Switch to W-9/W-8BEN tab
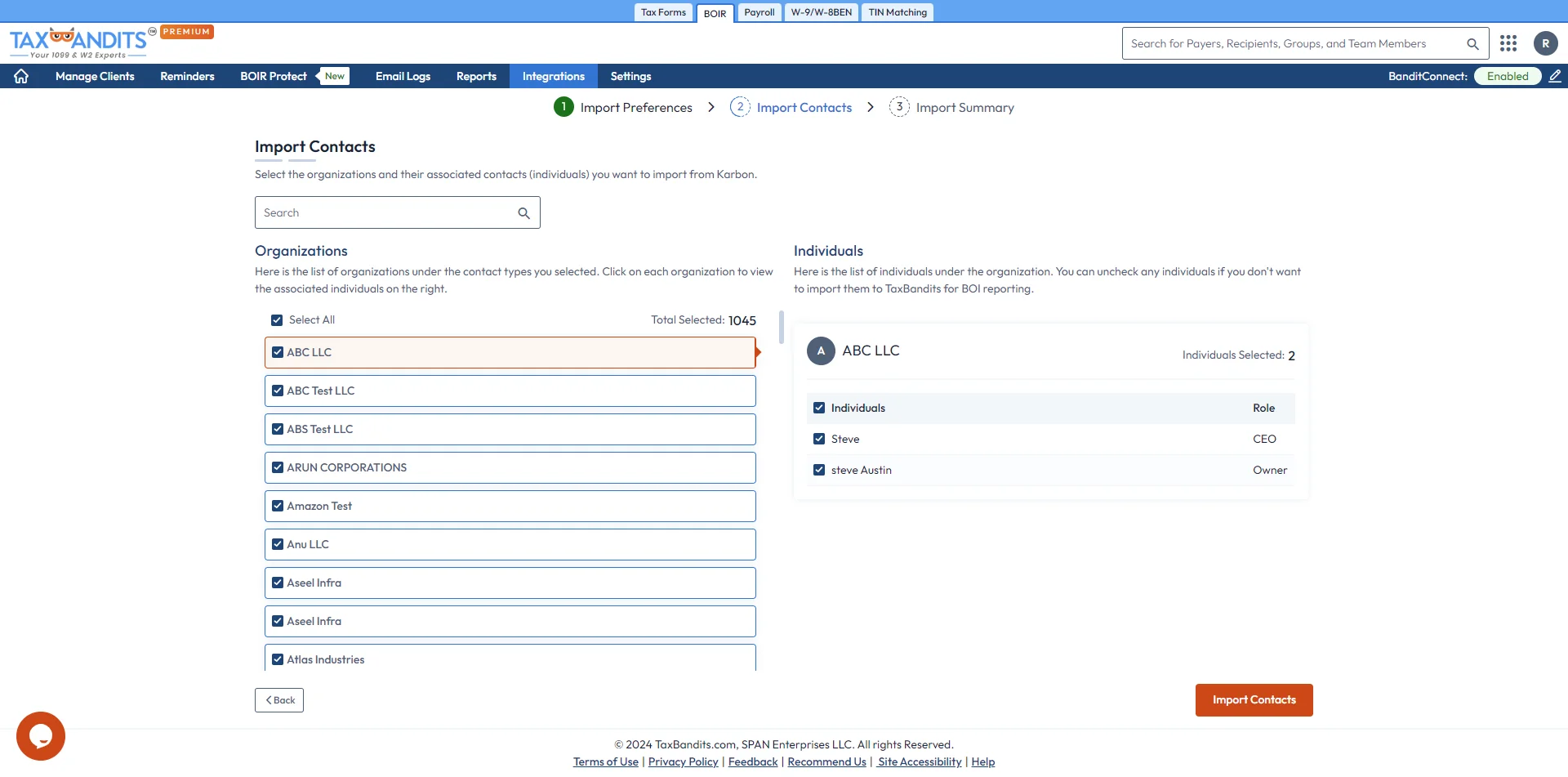 click(x=822, y=12)
